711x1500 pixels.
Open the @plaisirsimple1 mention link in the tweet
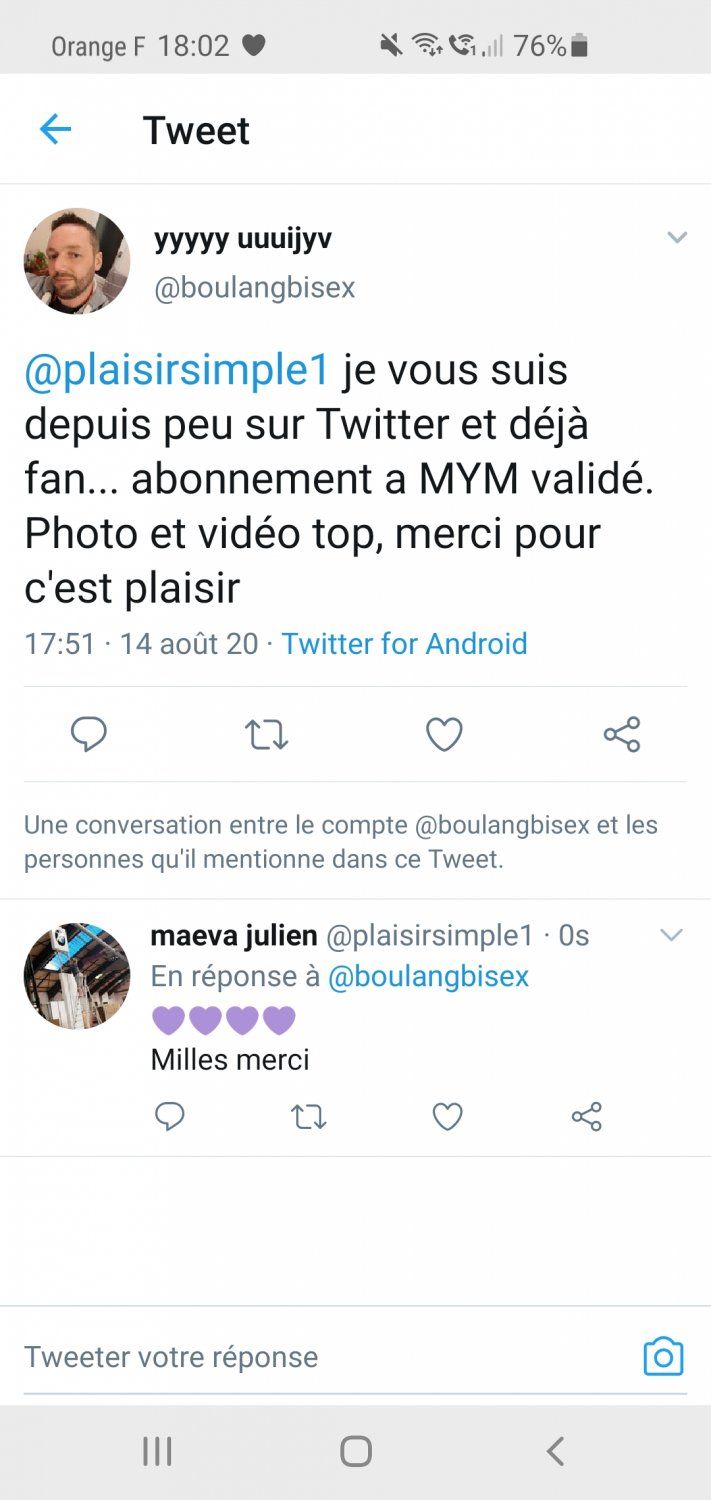[x=177, y=370]
